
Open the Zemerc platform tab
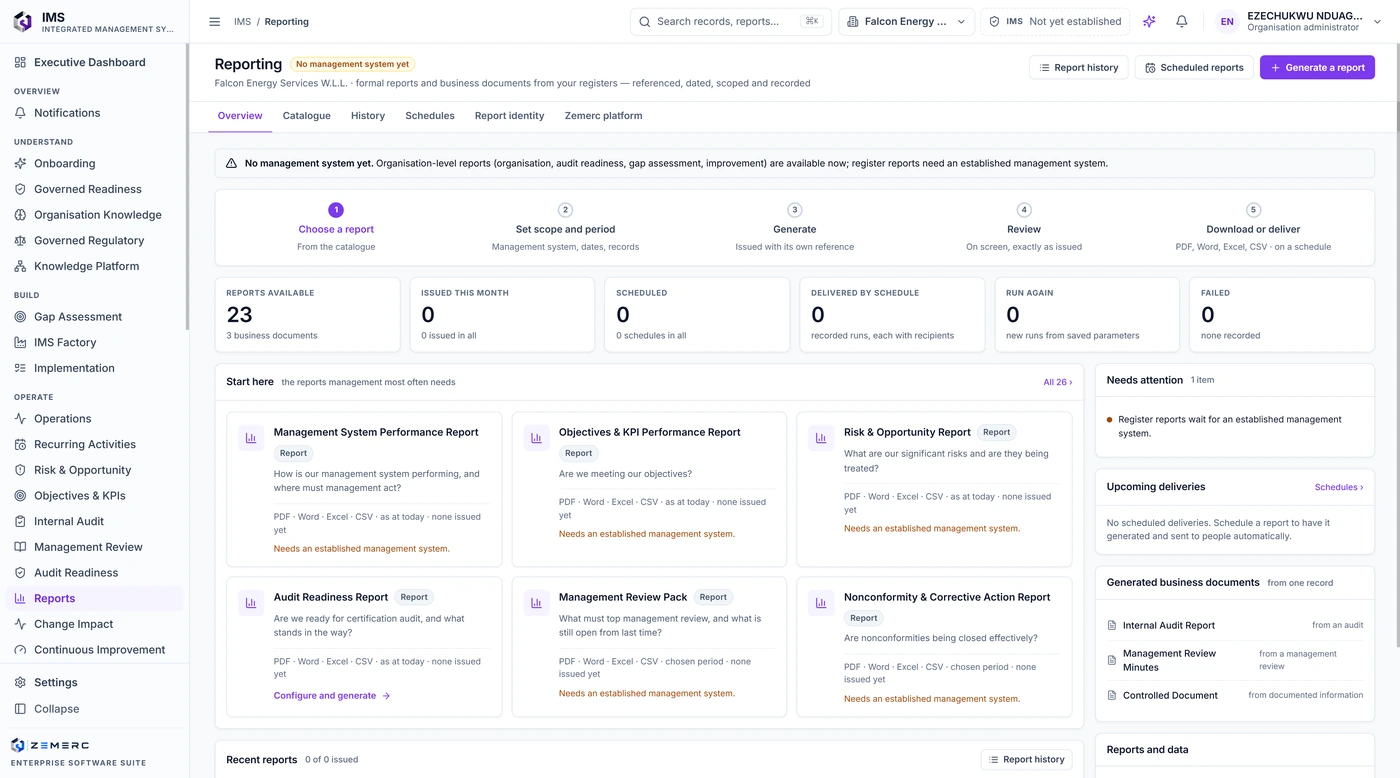click(603, 116)
